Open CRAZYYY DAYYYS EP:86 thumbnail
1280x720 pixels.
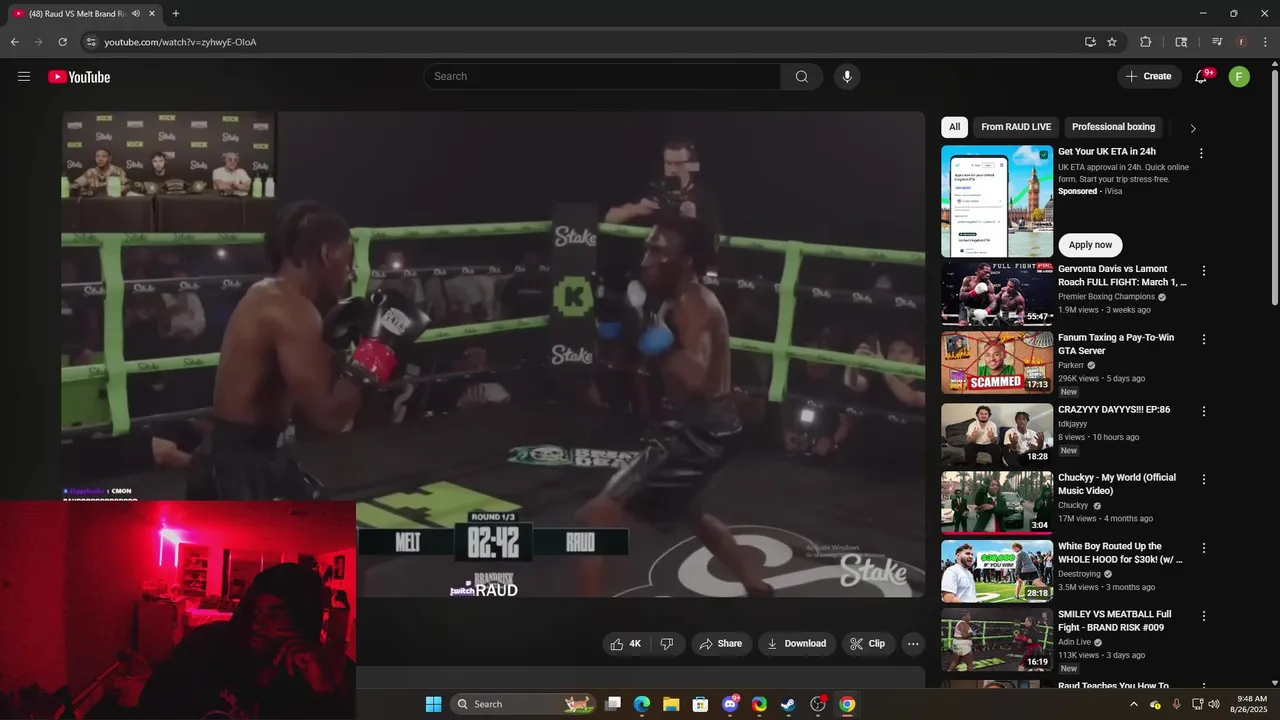(997, 434)
